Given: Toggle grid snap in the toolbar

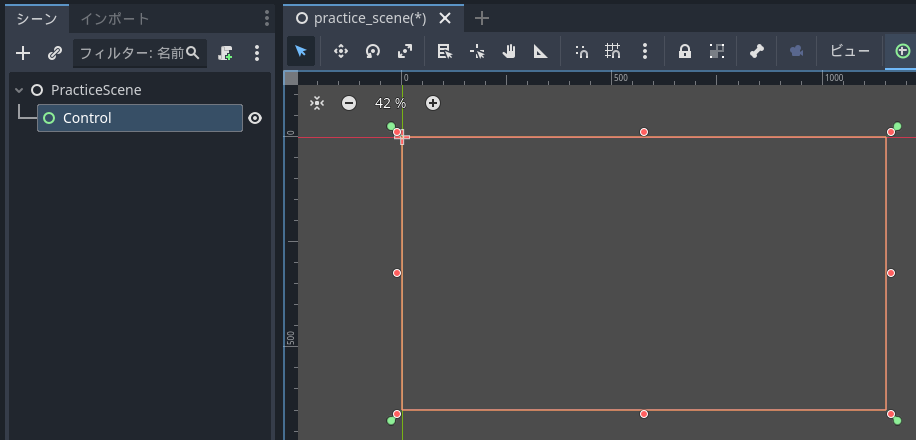Looking at the screenshot, I should tap(613, 52).
